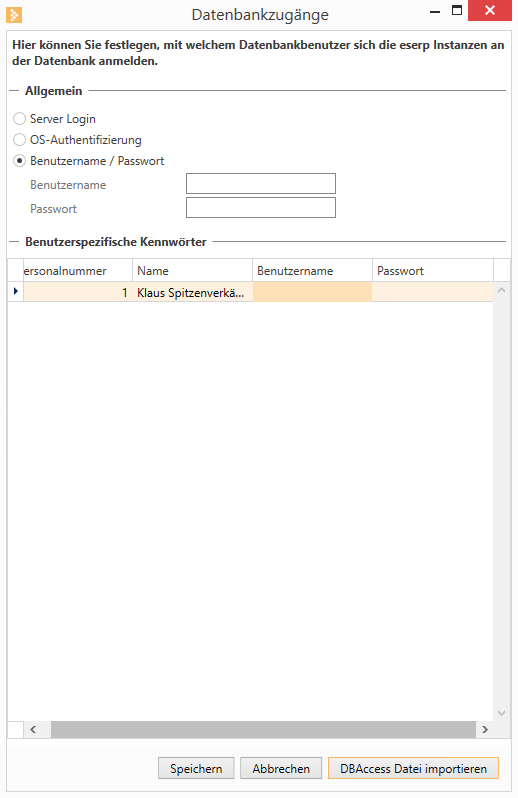Click the Passwort column header in grid
This screenshot has height=798, width=518.
click(433, 271)
